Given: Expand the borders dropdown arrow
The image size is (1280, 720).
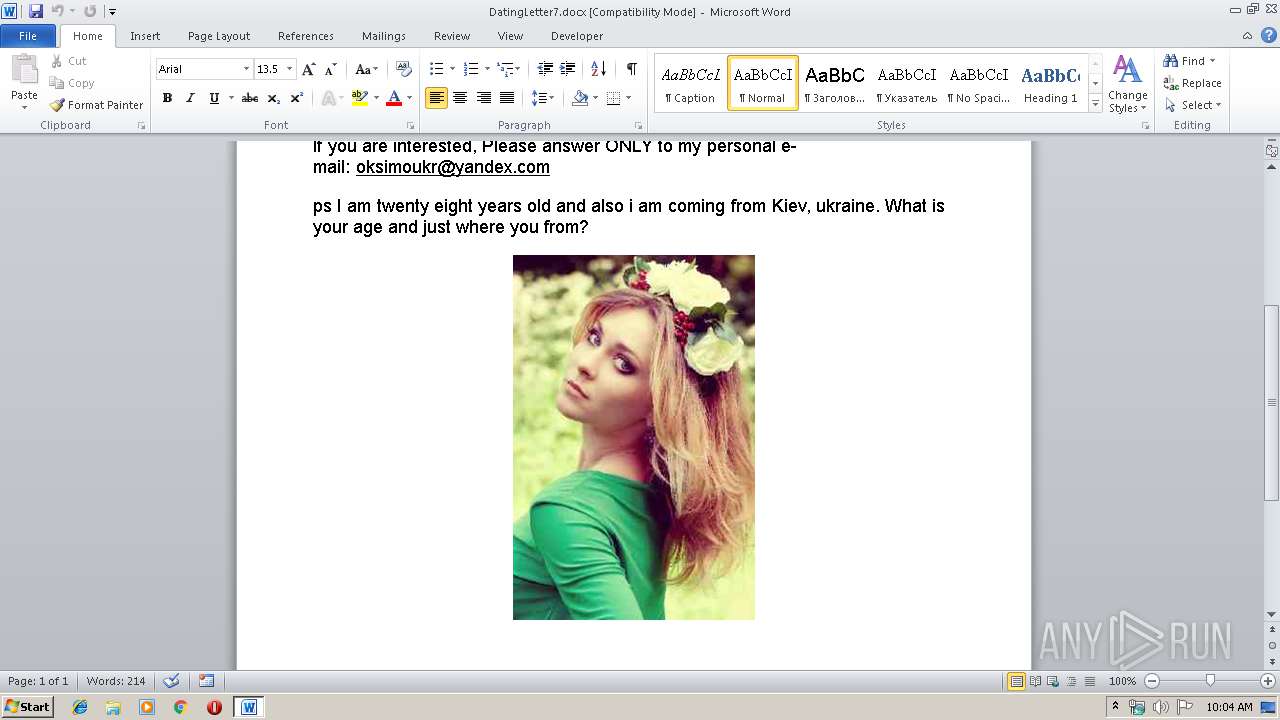Looking at the screenshot, I should point(627,98).
